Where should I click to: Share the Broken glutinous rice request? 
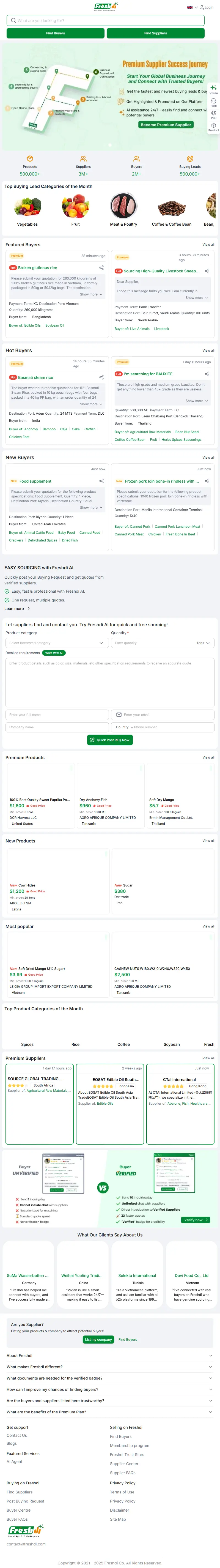pos(101,268)
